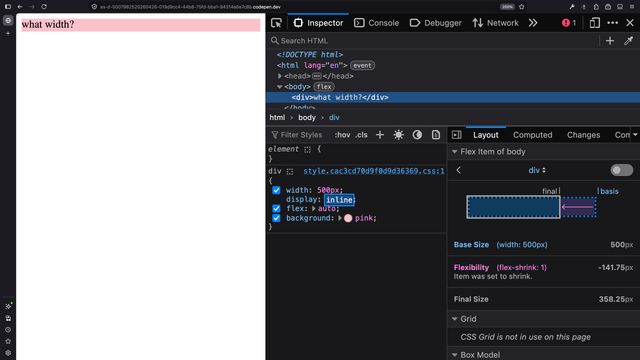The image size is (640, 360).
Task: Collapse the body node
Action: click(280, 87)
